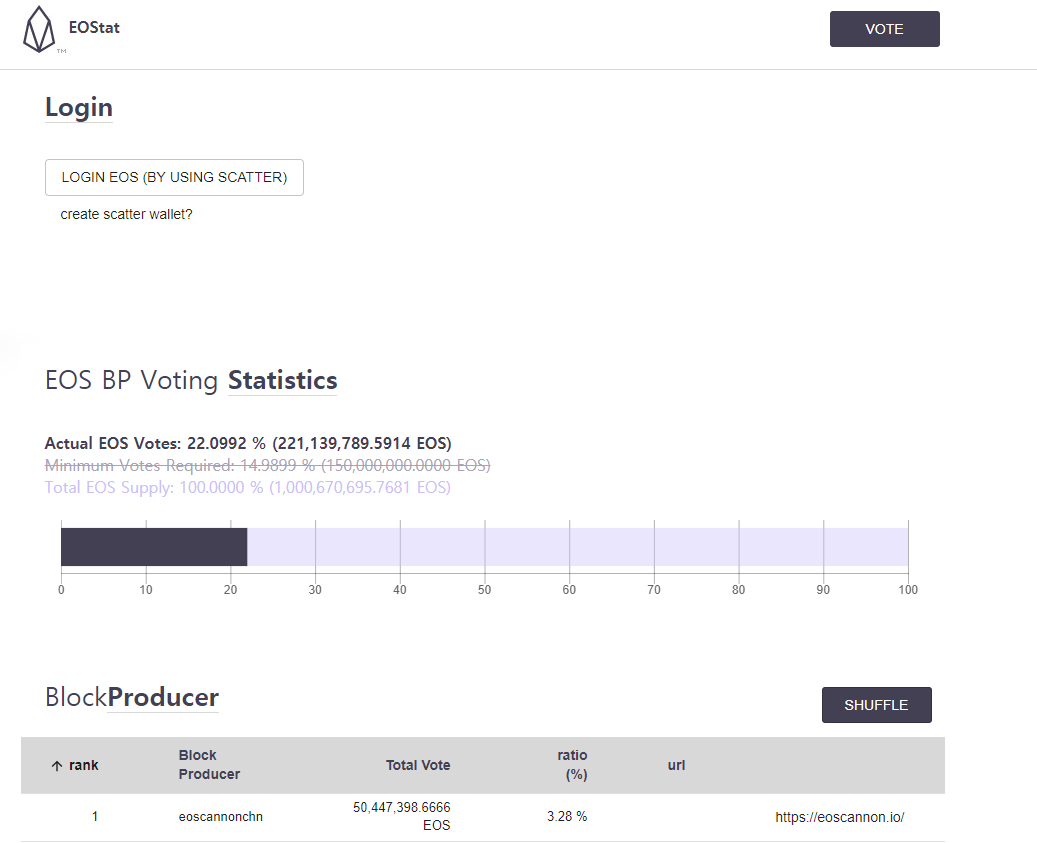Click the sort arrow beside rank
The height and width of the screenshot is (843, 1037).
point(57,766)
